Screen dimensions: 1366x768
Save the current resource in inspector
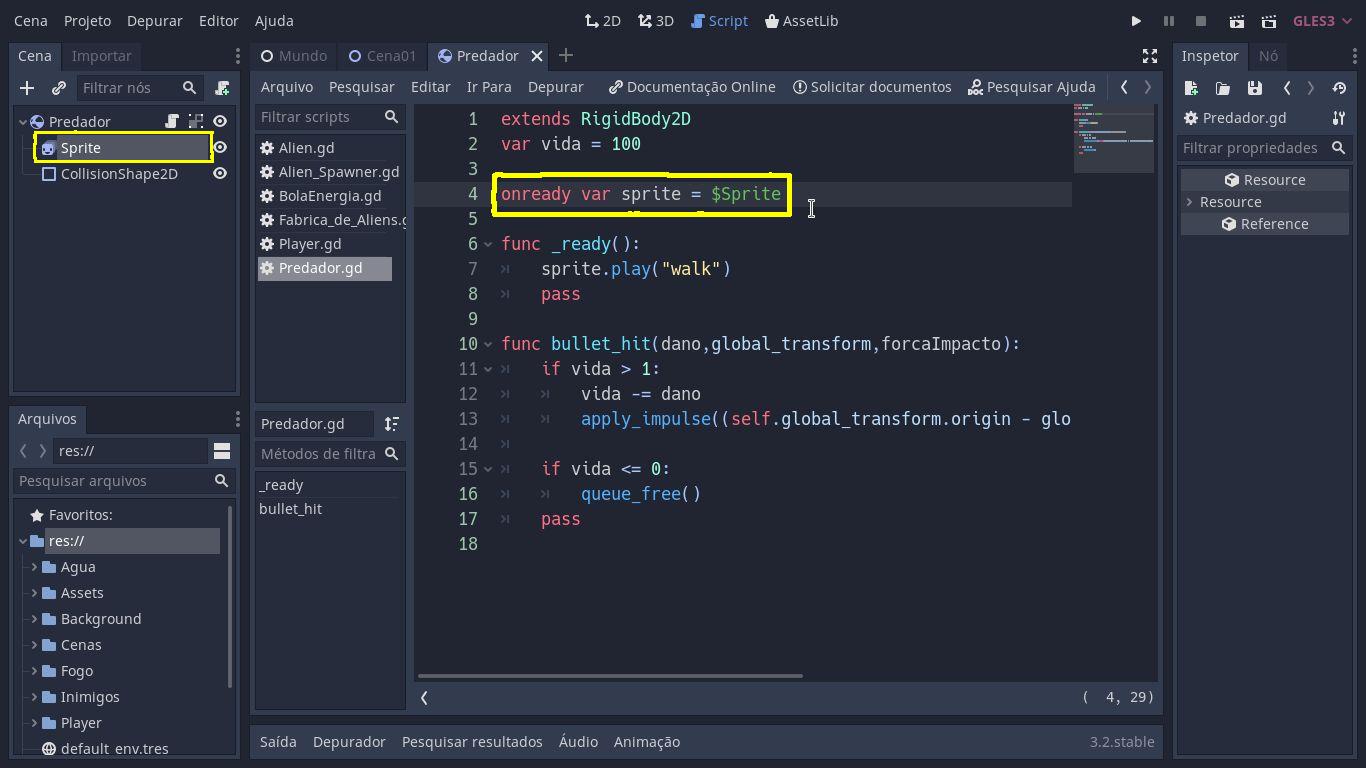tap(1254, 88)
